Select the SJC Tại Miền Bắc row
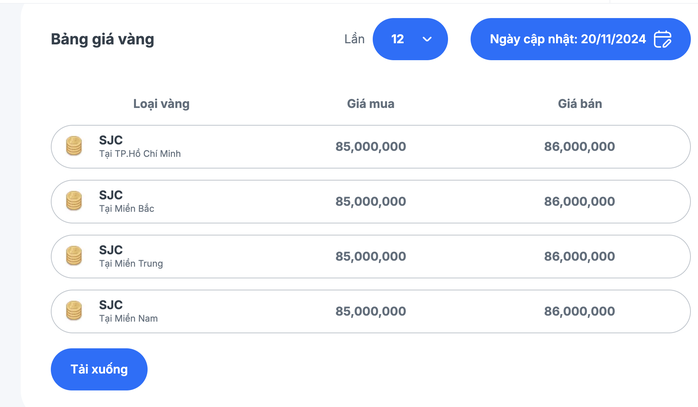Screen dimensions: 698x407 click(x=371, y=201)
